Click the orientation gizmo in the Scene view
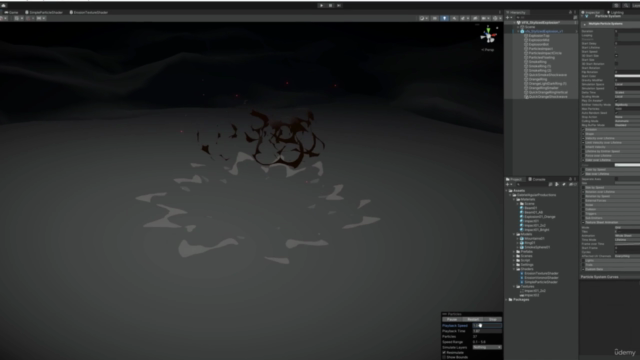The height and width of the screenshot is (360, 640). pyautogui.click(x=488, y=36)
